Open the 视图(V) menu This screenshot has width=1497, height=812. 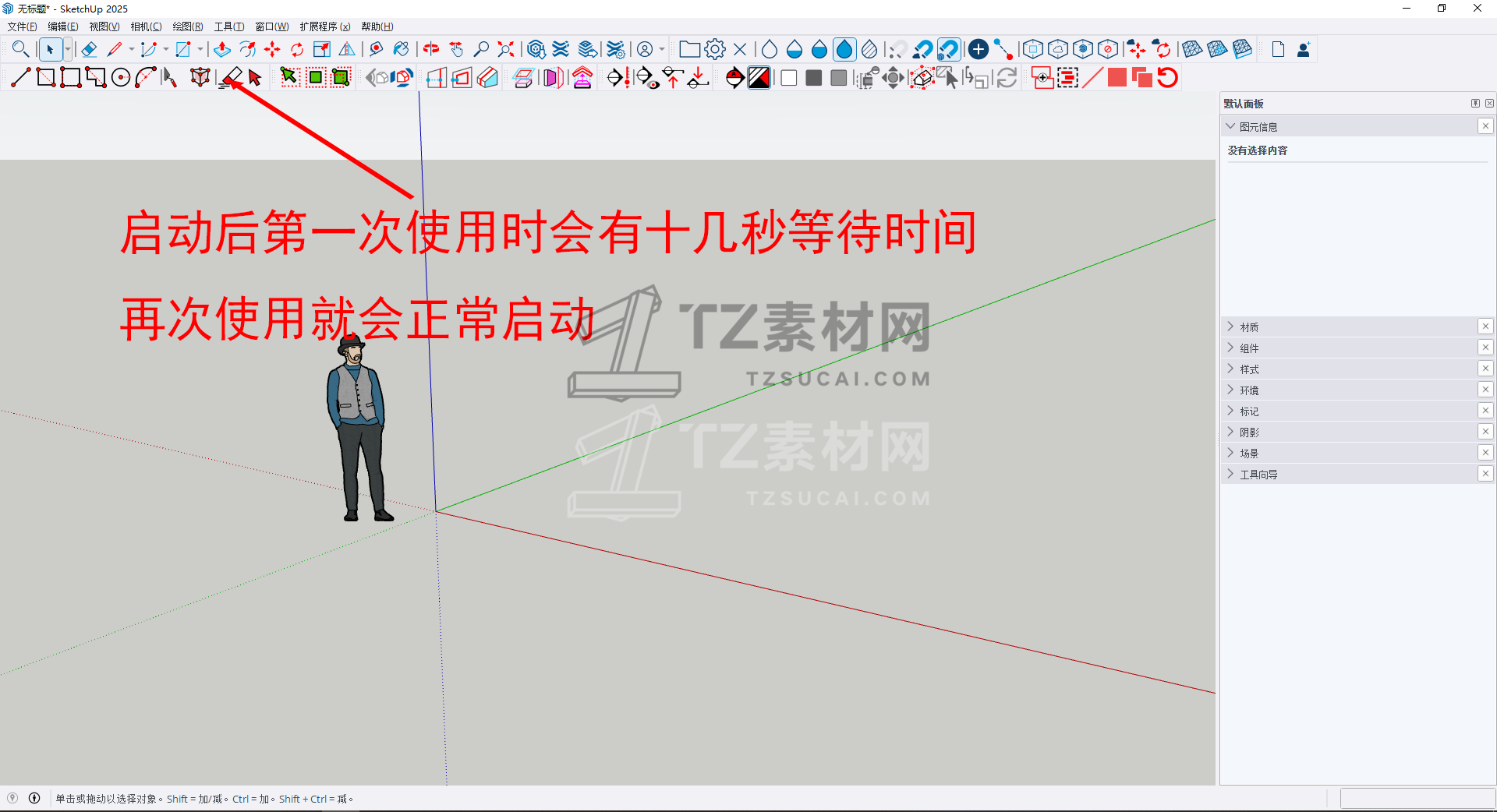104,26
